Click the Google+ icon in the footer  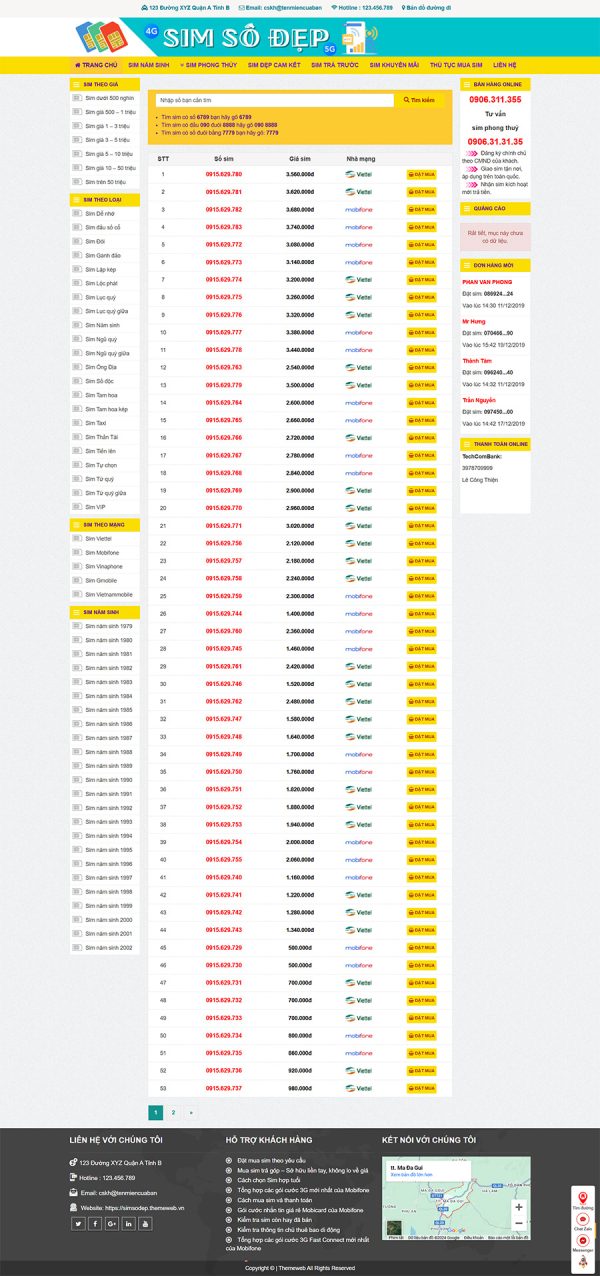(112, 1224)
